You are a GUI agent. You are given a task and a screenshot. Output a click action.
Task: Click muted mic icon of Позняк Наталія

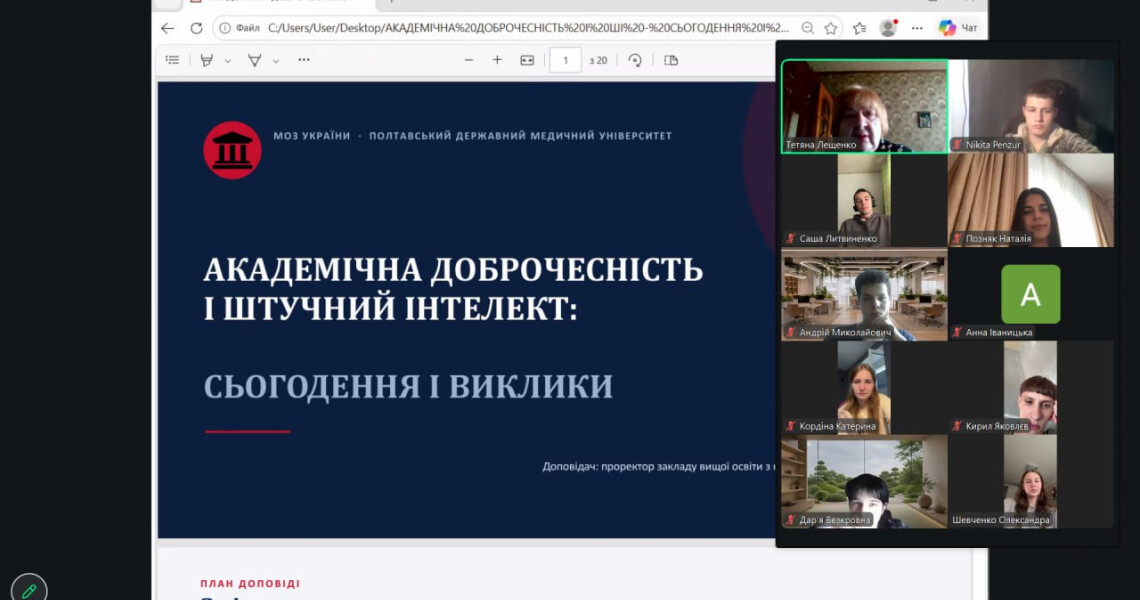coord(958,239)
